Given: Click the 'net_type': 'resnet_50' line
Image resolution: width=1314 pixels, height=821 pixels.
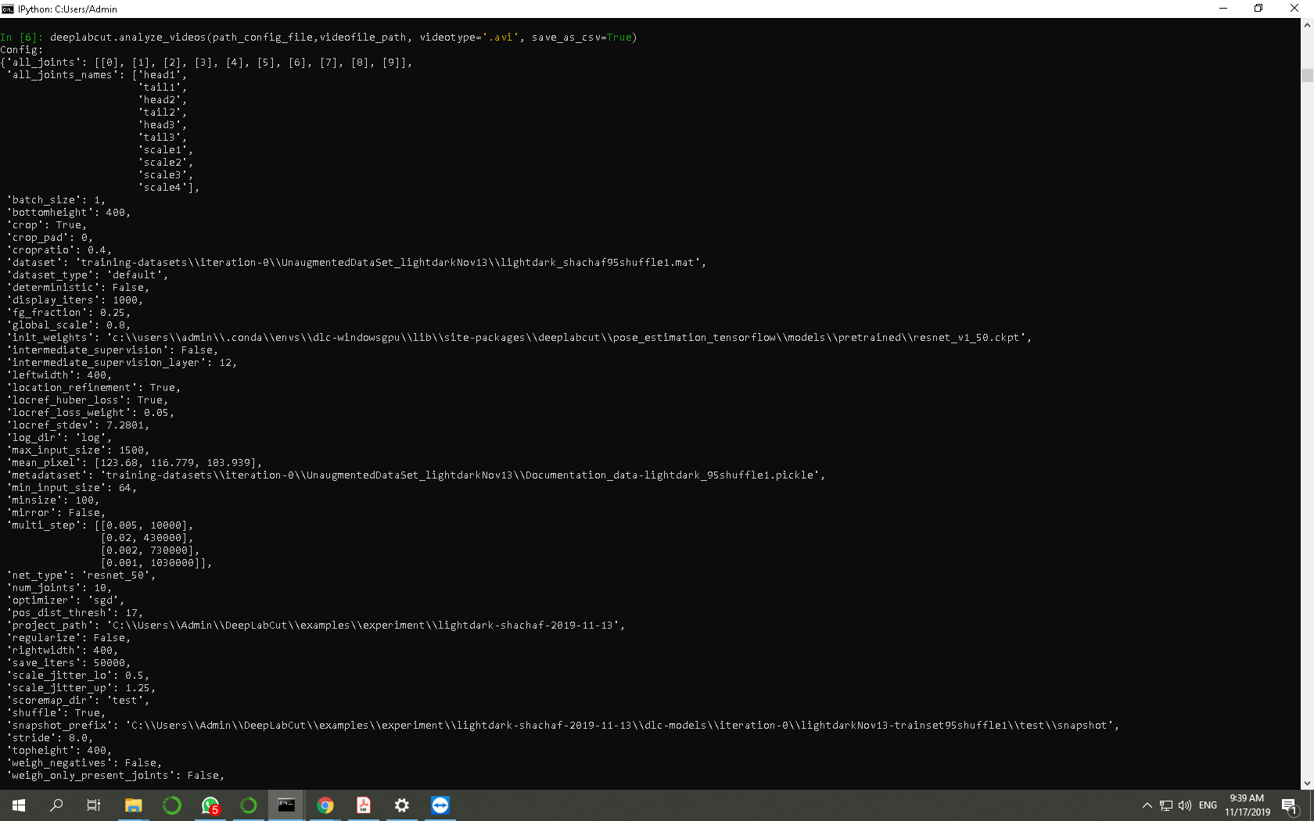Looking at the screenshot, I should point(81,575).
